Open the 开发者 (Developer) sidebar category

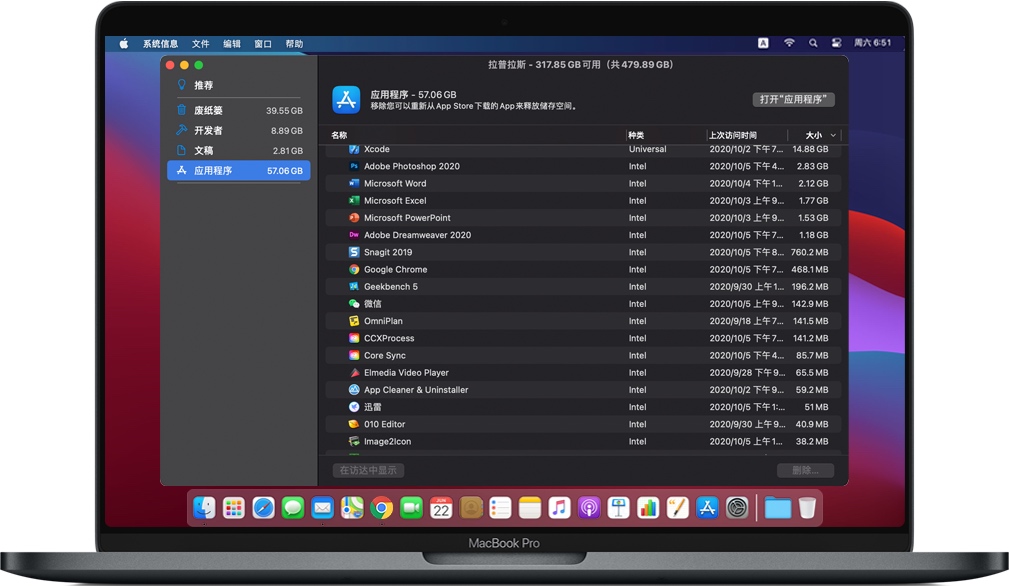(x=208, y=131)
